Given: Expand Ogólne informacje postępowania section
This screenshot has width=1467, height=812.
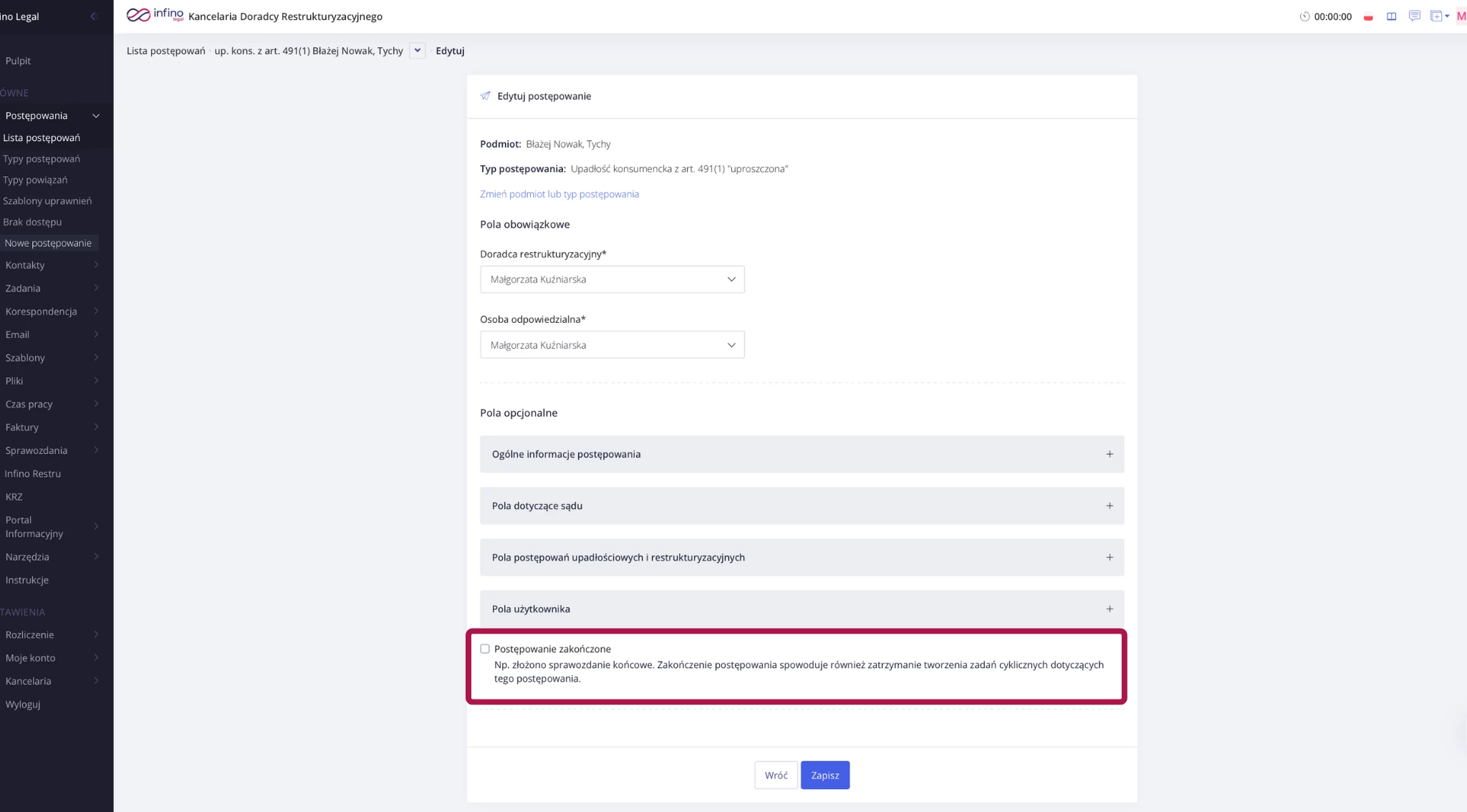Looking at the screenshot, I should pyautogui.click(x=801, y=454).
